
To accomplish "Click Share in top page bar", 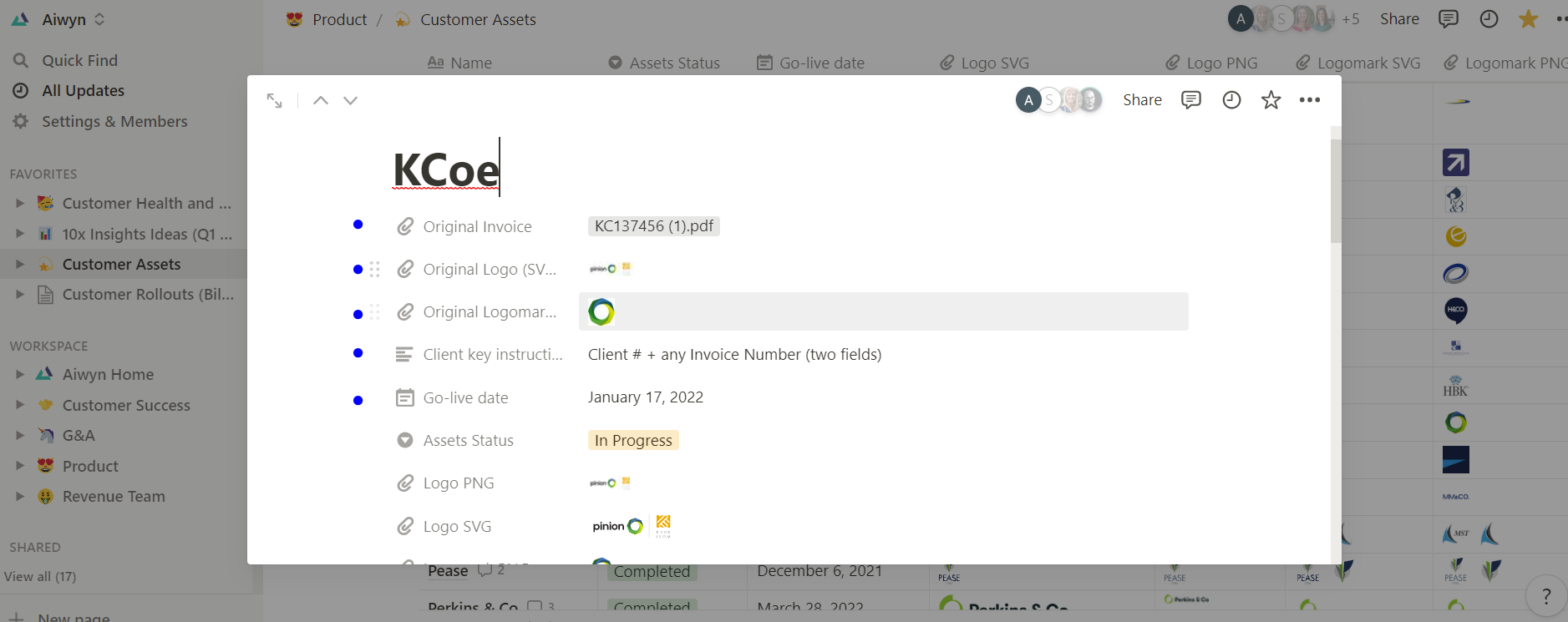I will click(x=1399, y=19).
